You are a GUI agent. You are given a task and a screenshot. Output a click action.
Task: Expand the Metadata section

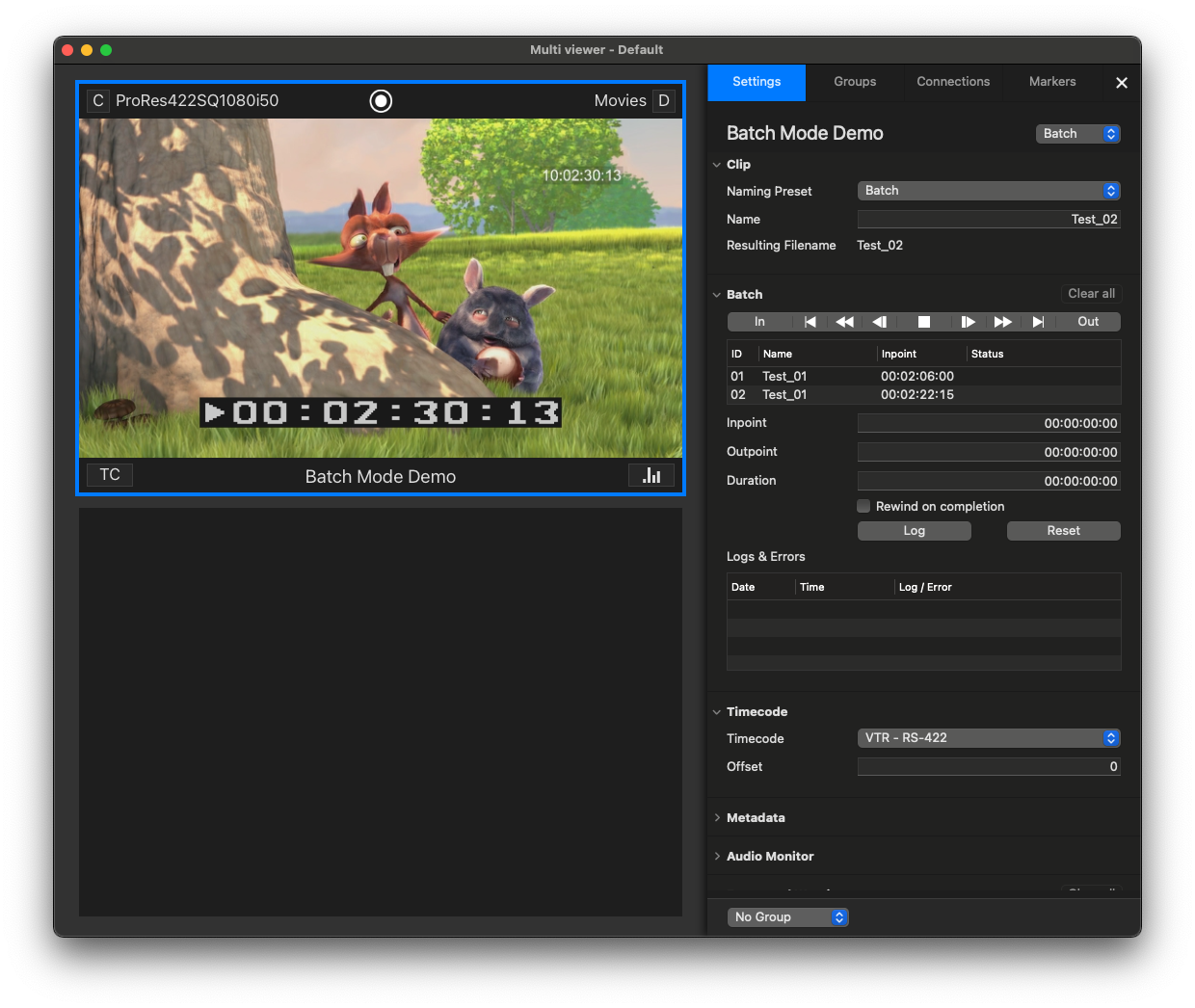tap(717, 818)
